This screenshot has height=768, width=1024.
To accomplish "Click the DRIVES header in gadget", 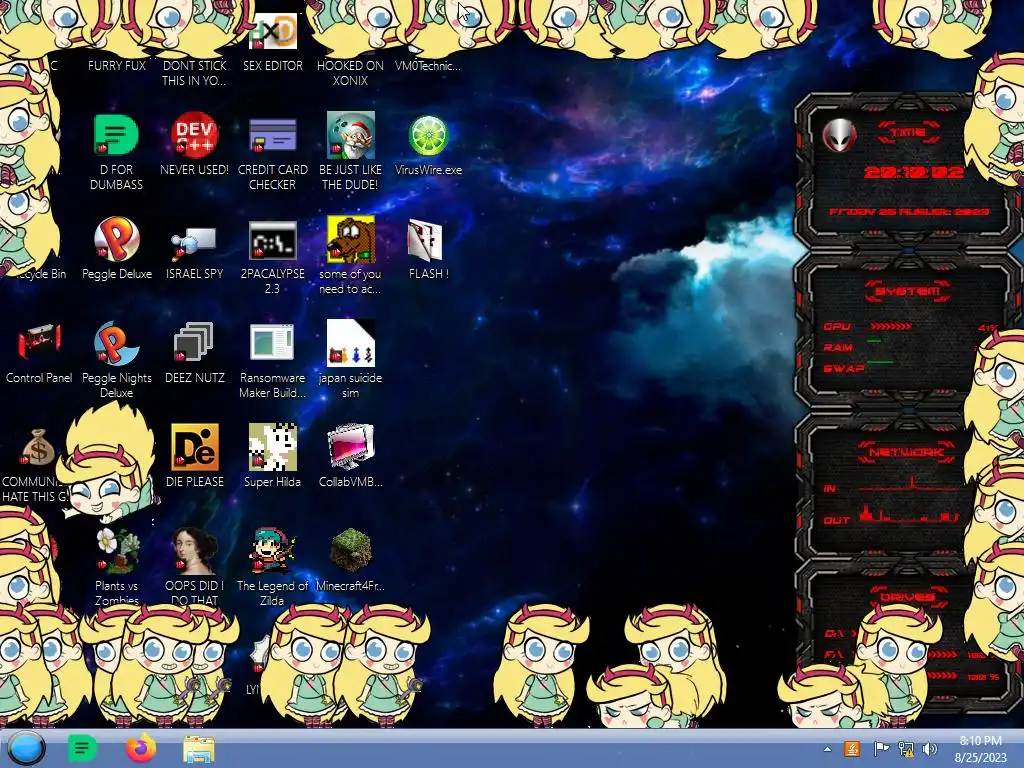I will 907,597.
